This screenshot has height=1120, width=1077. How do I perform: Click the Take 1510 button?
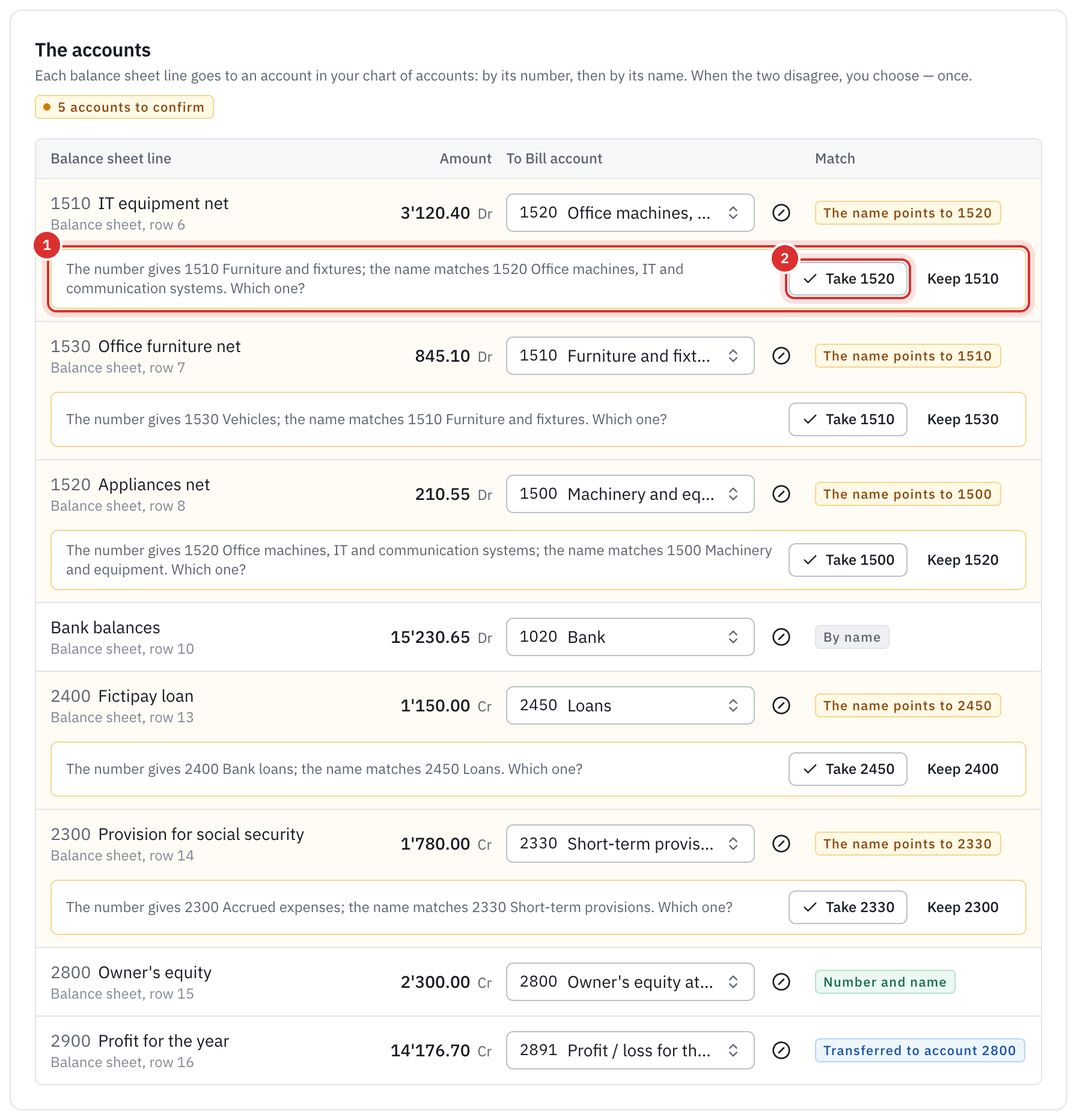click(x=847, y=419)
